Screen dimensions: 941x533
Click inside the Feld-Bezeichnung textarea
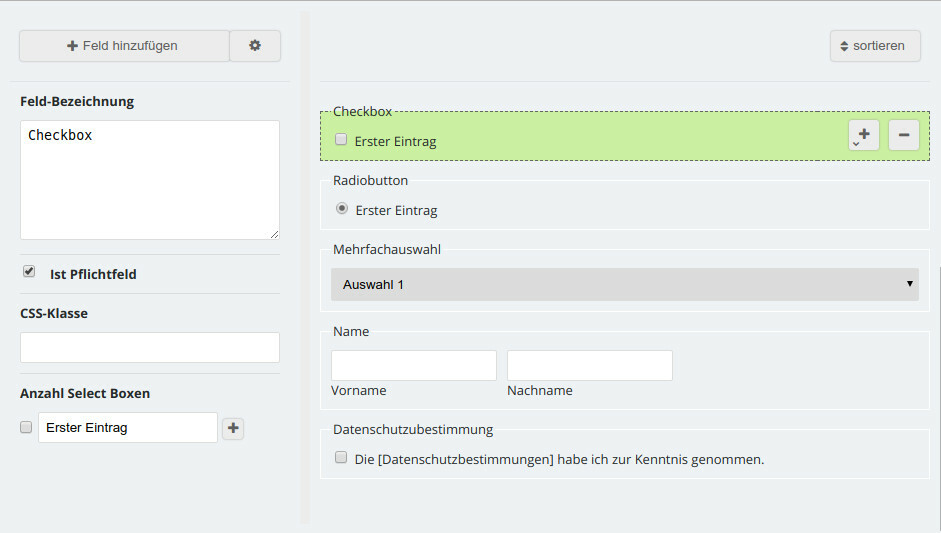(149, 180)
